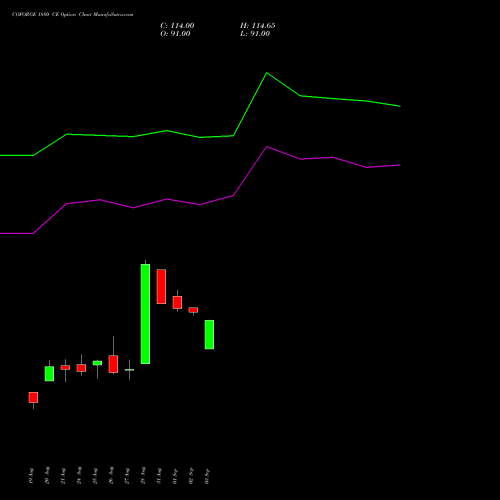
Task: Click the 01 Sep date label
Action: (x=175, y=476)
